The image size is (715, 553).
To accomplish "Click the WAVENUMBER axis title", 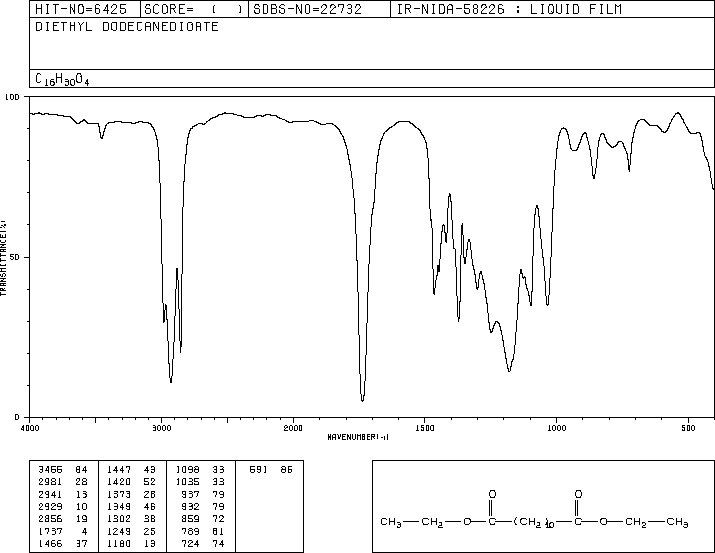I will coord(358,437).
